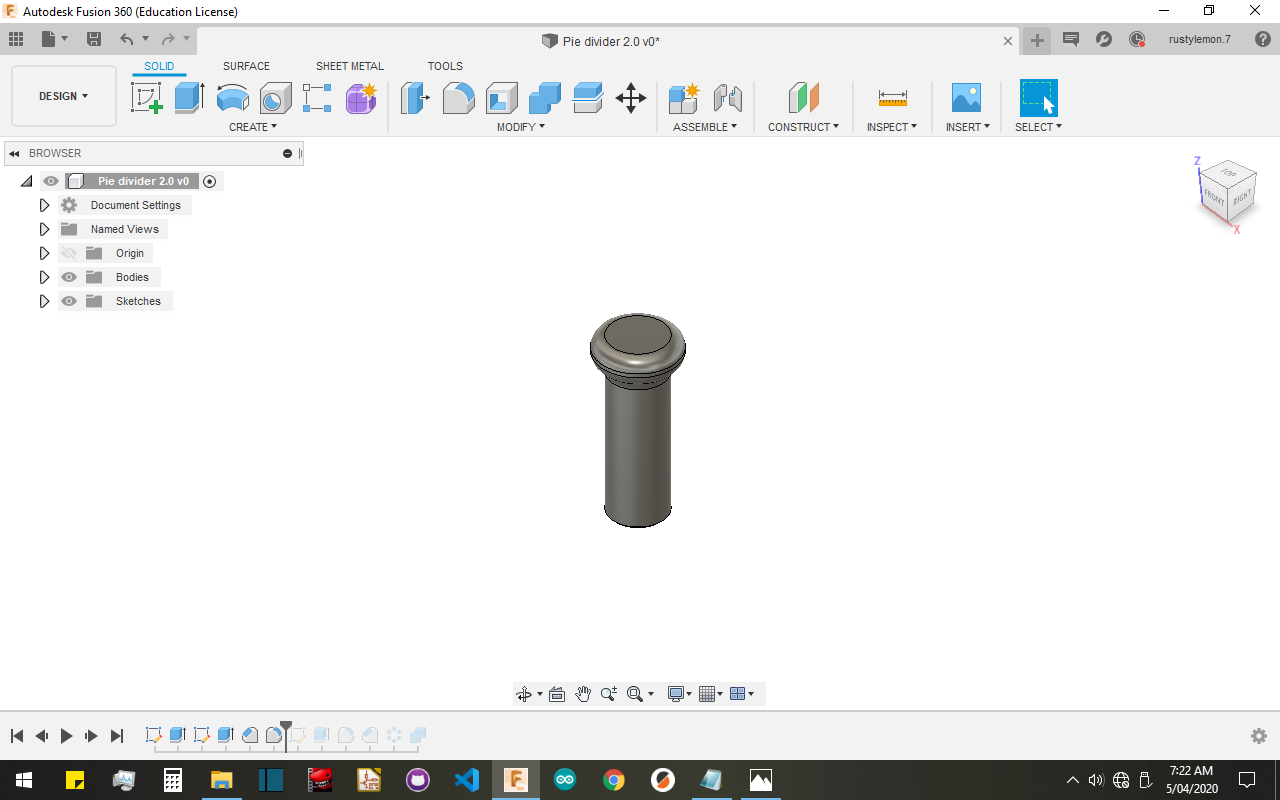Image resolution: width=1280 pixels, height=800 pixels.
Task: Collapse the Browser panel with double arrows
Action: point(14,153)
